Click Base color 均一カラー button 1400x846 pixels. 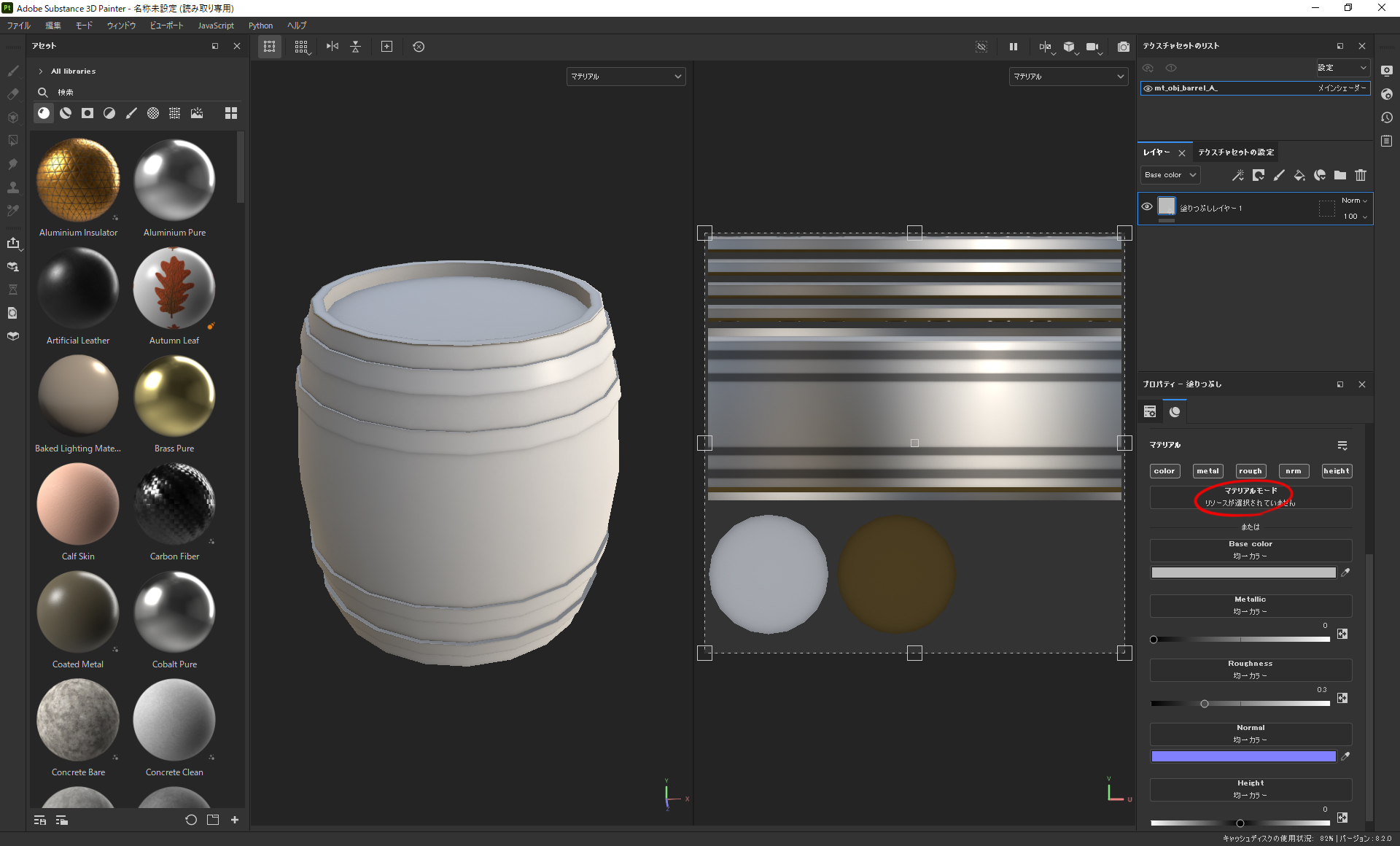click(x=1251, y=551)
